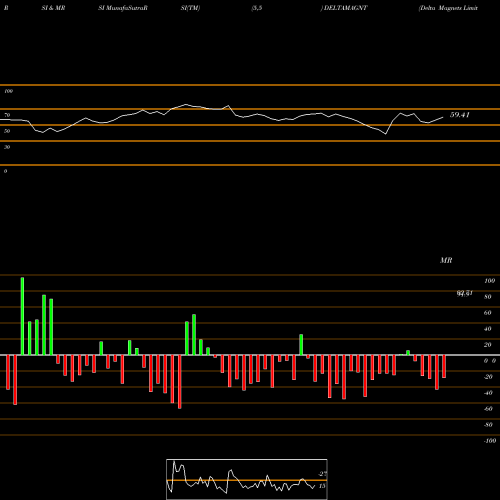The image size is (500, 500).
Task: Click the 20 label on MR axis
Action: (x=488, y=345)
